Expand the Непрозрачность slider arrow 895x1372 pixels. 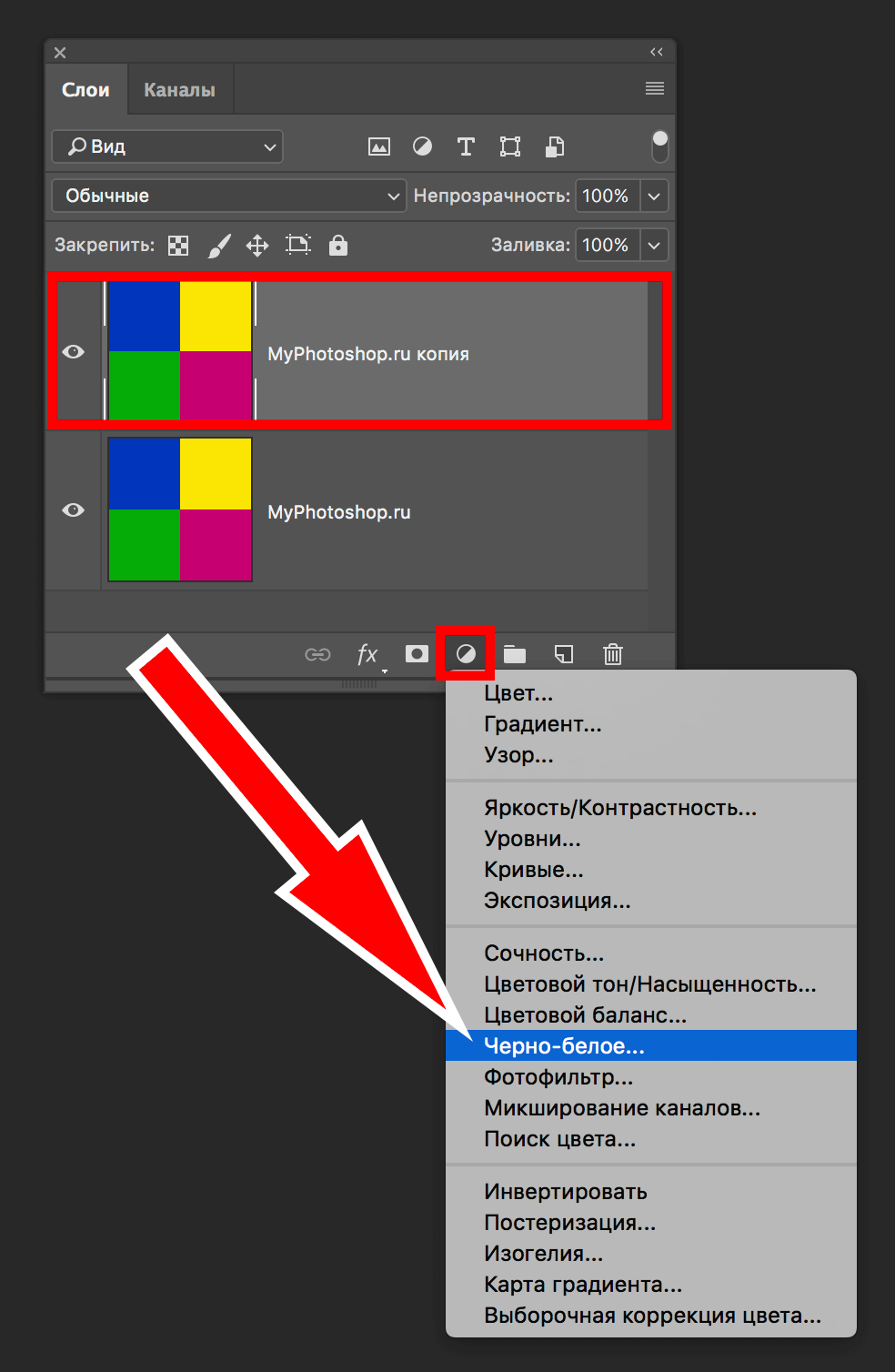tap(654, 196)
